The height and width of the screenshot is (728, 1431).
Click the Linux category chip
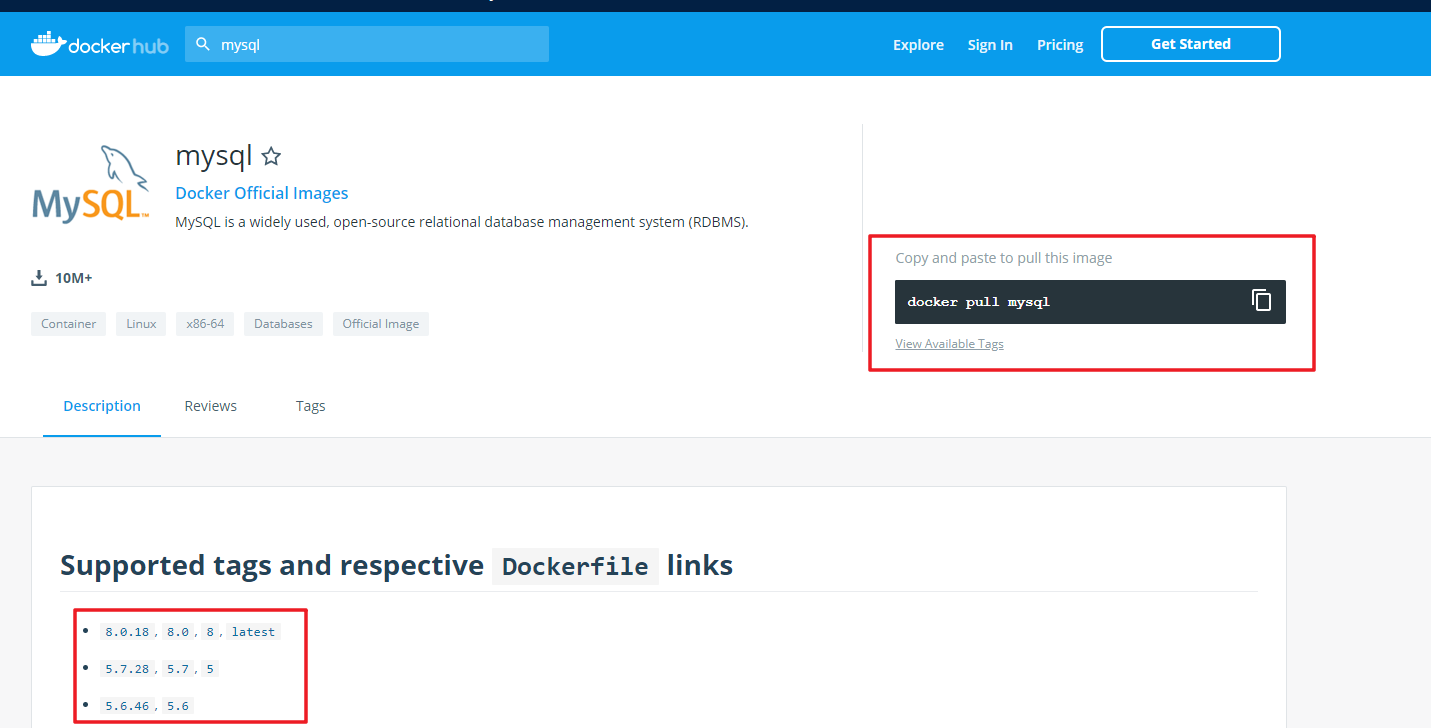tap(141, 324)
